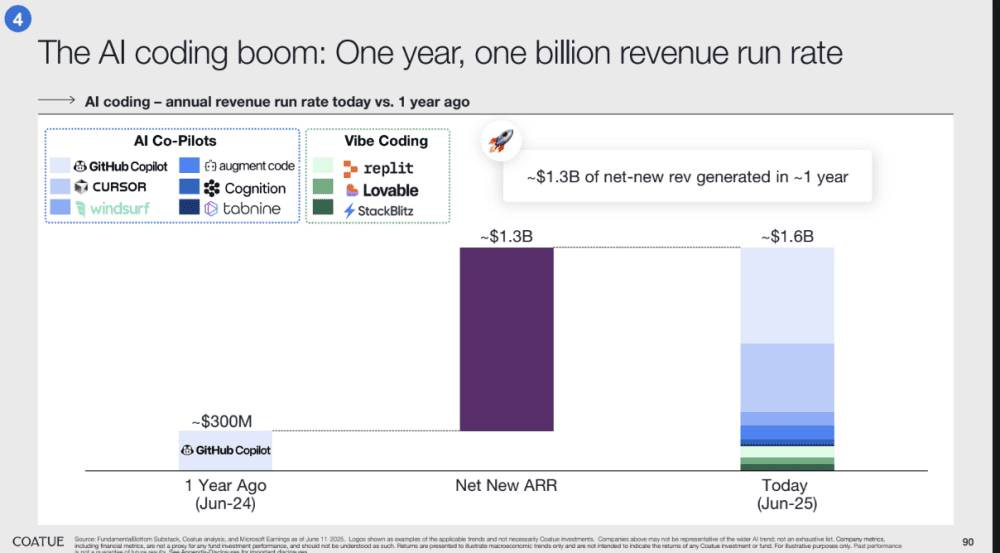Click the '1 Year Ago (Jun-24)' axis label

click(225, 494)
